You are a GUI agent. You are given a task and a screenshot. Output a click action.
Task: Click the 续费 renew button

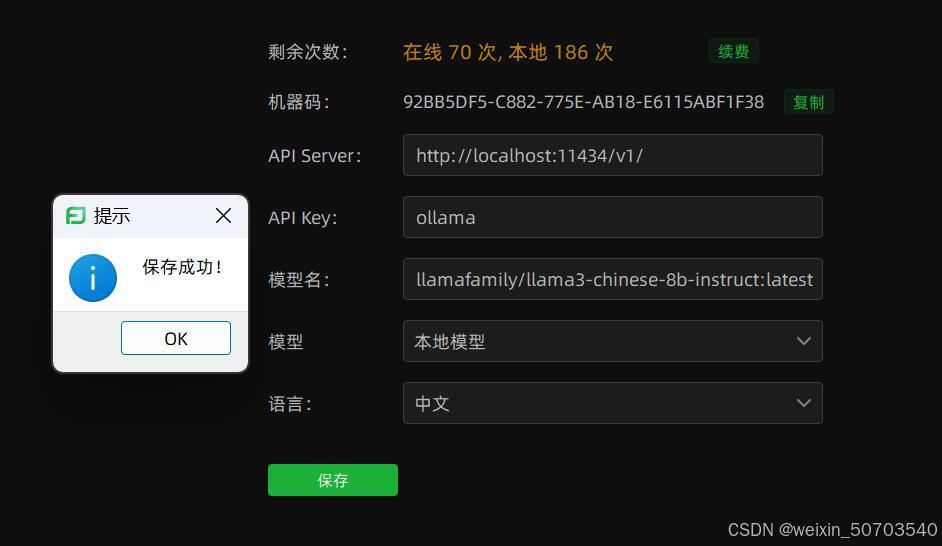pyautogui.click(x=734, y=51)
